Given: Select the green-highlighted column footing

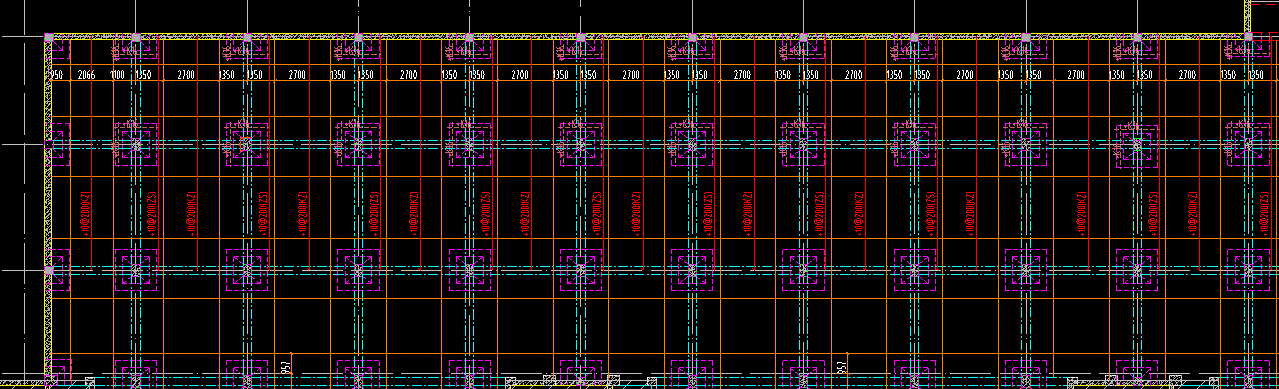Looking at the screenshot, I should pyautogui.click(x=1137, y=144).
